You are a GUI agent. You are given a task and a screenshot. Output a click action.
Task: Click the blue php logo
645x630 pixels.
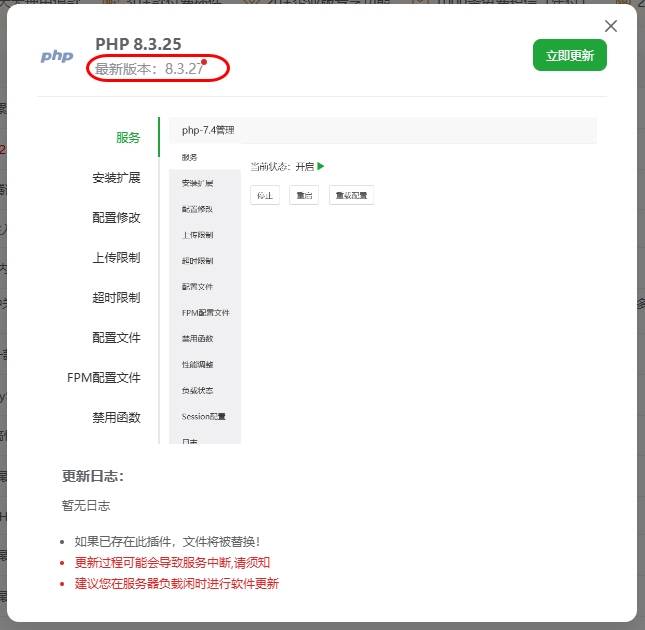coord(57,56)
